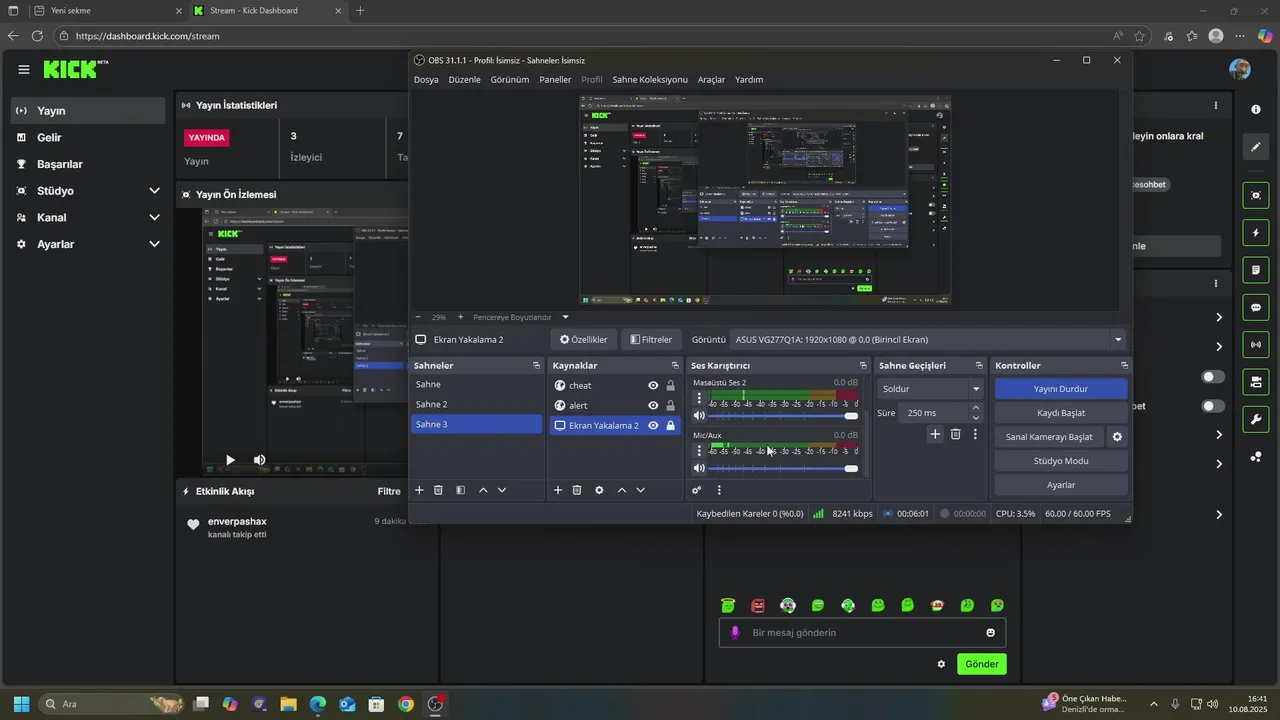Add a new scene in Sahneler panel
The width and height of the screenshot is (1280, 720).
coord(419,490)
